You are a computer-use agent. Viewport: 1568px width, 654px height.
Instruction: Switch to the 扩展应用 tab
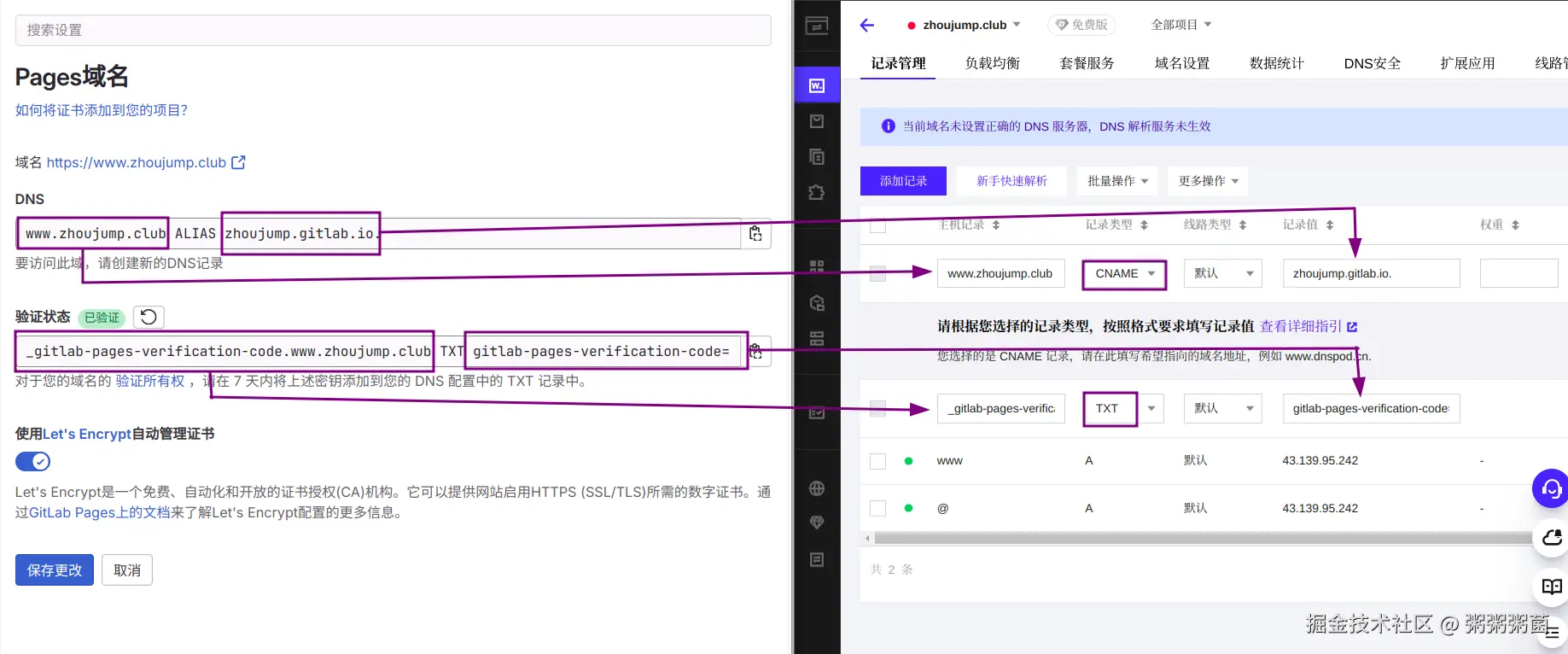tap(1467, 63)
